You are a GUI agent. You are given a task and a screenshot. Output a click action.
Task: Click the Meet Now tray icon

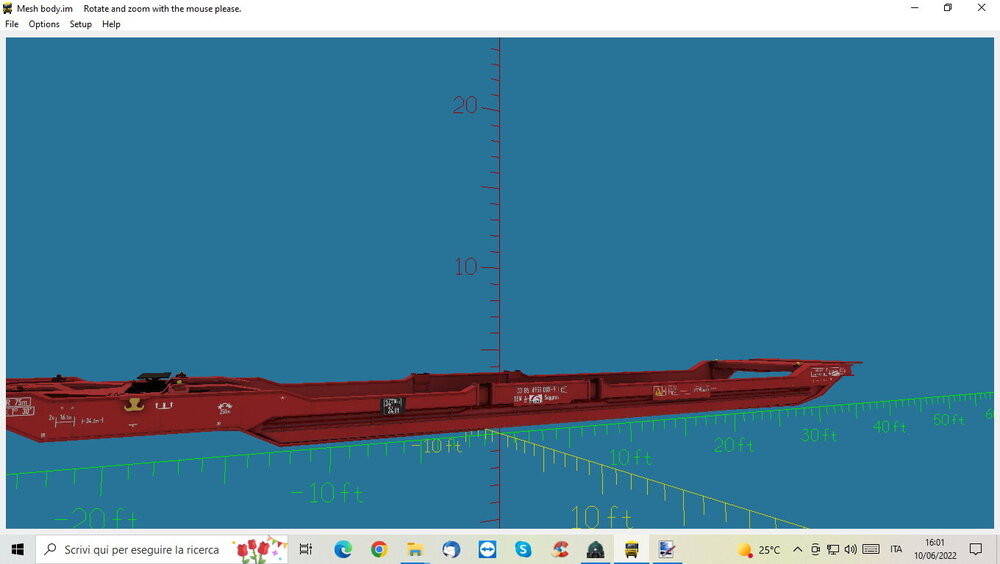click(815, 549)
